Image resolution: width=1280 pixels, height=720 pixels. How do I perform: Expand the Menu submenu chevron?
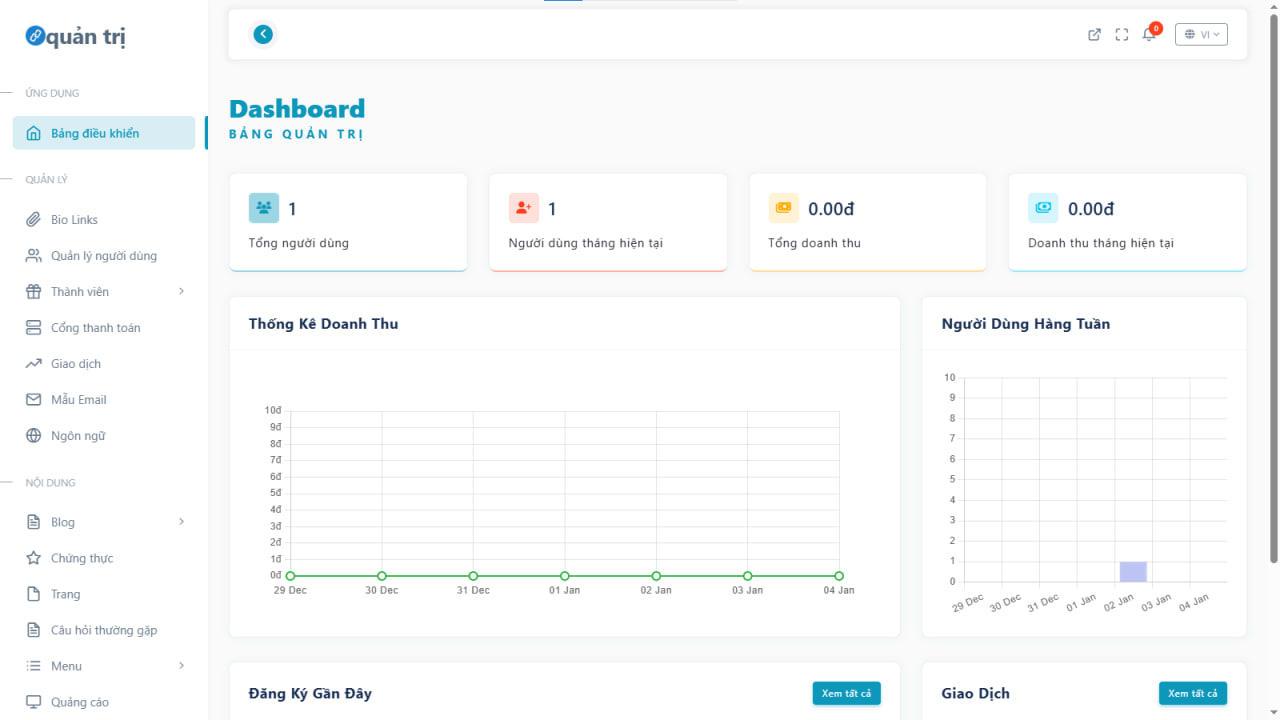[x=181, y=666]
